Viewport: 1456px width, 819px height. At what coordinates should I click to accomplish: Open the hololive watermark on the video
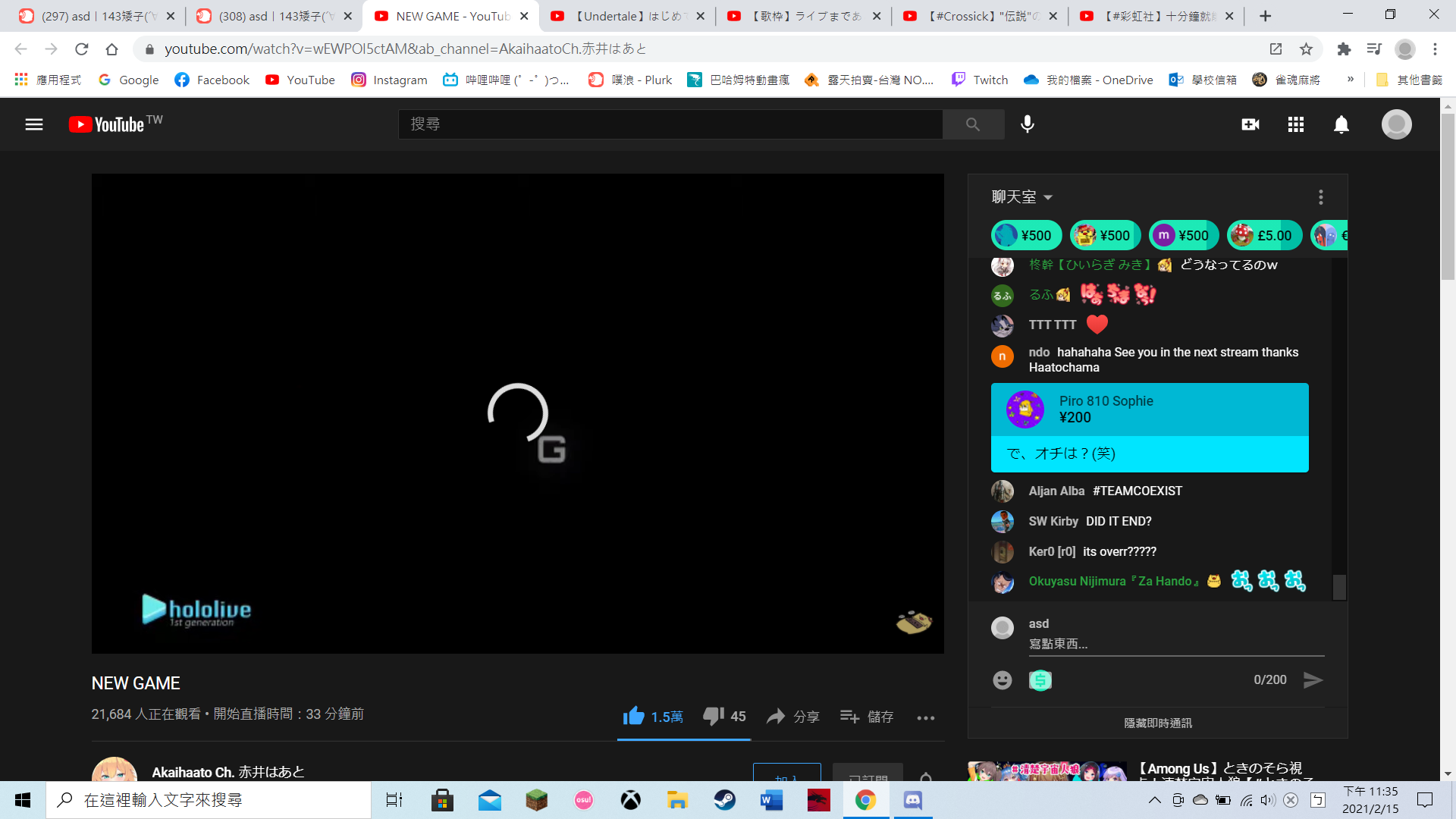pos(196,610)
